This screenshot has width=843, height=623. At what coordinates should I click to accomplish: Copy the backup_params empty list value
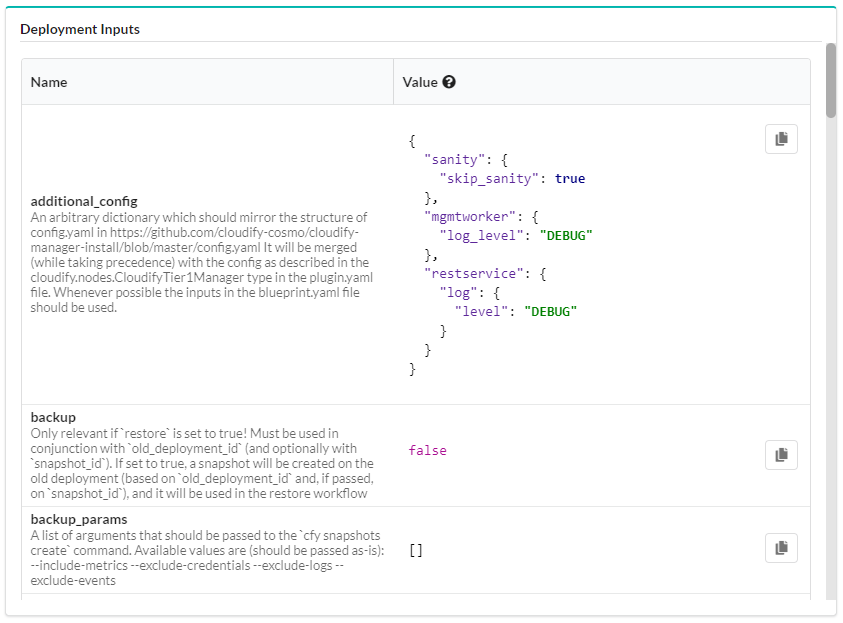click(x=781, y=548)
